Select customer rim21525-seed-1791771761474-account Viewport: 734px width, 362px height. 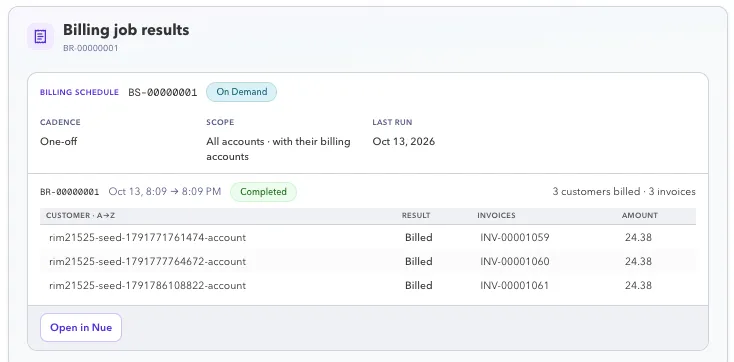click(147, 237)
